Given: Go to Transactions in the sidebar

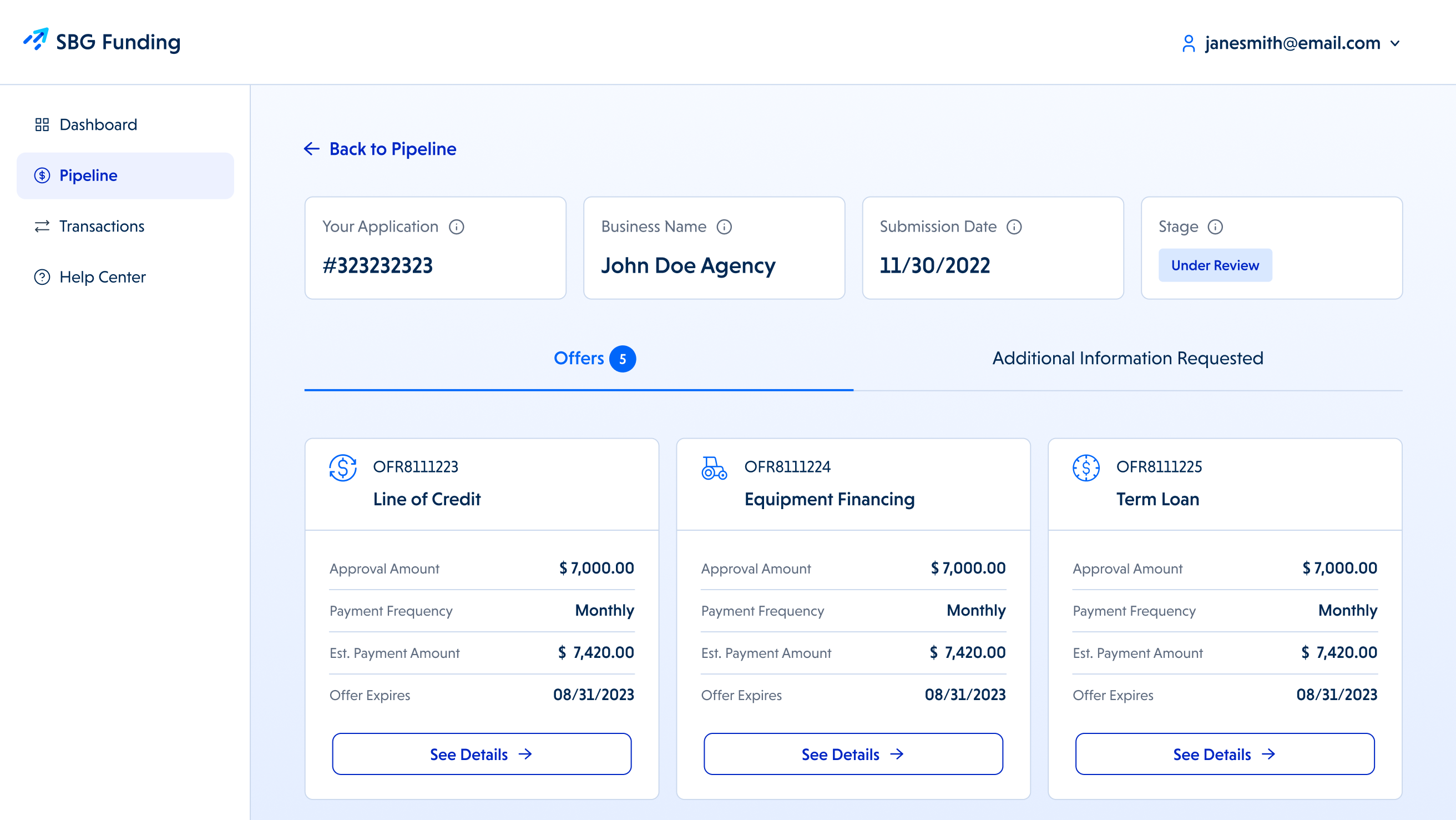Looking at the screenshot, I should (x=125, y=226).
